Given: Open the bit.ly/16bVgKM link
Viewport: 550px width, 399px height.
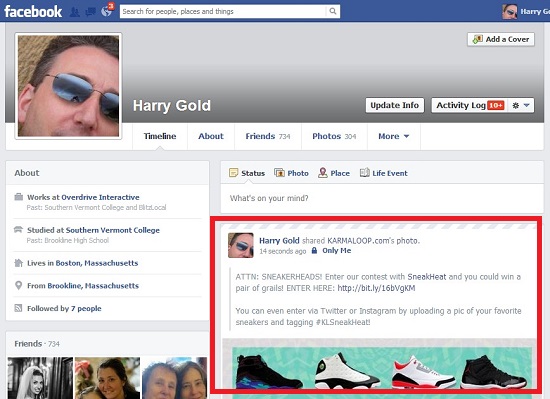Looking at the screenshot, I should pyautogui.click(x=376, y=288).
